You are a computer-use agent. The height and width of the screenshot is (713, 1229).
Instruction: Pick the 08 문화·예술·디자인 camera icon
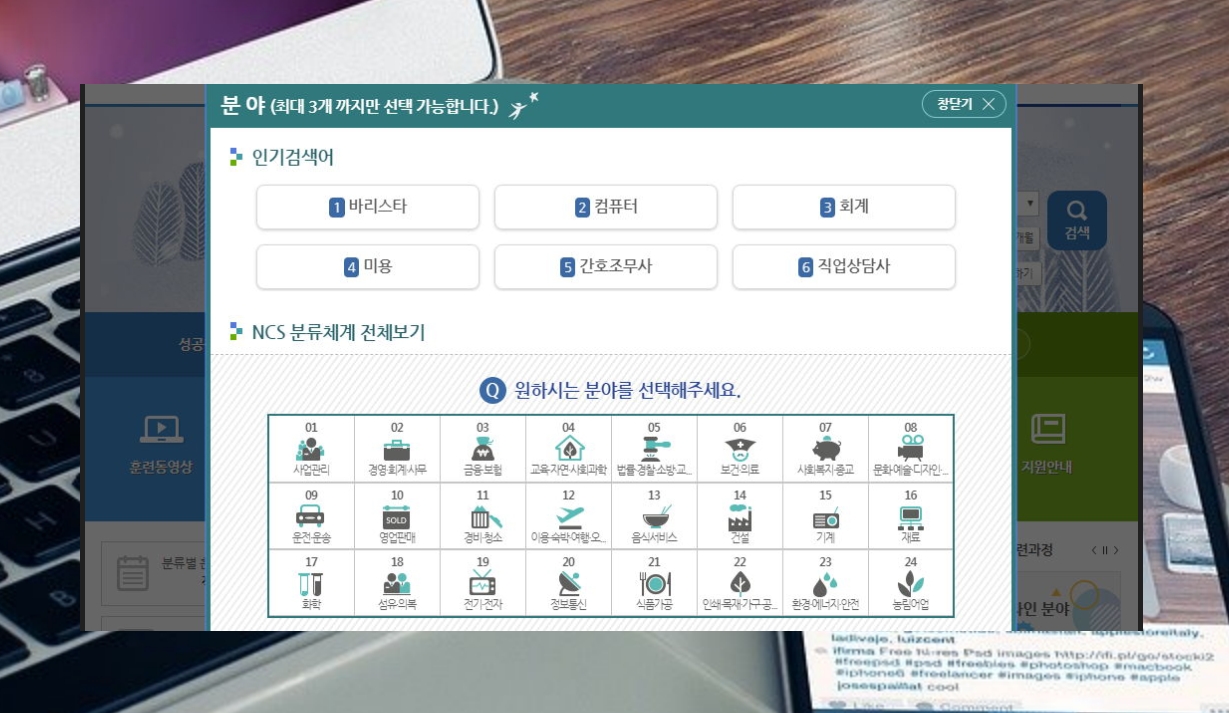(x=911, y=449)
